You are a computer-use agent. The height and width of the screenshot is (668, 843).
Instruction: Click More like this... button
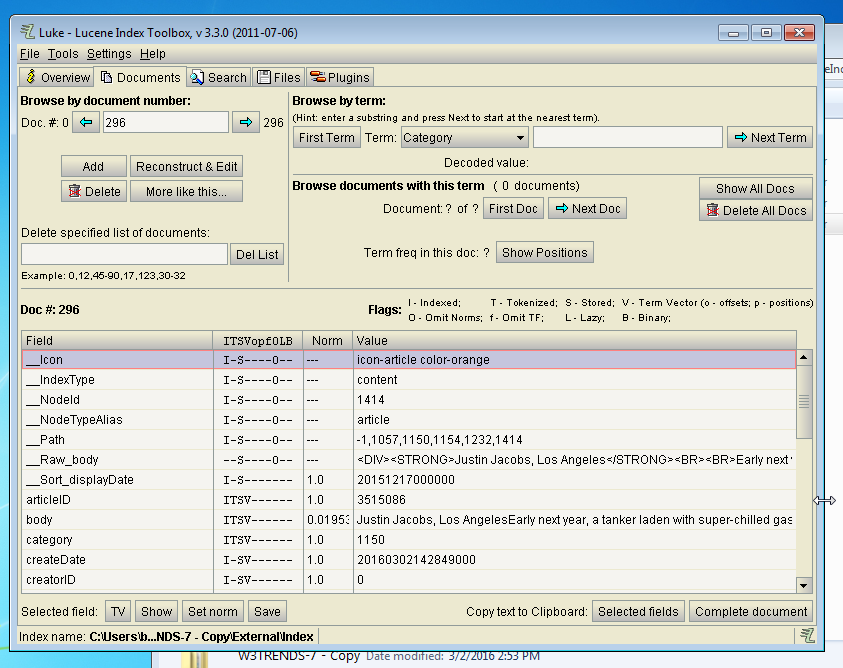(x=186, y=191)
